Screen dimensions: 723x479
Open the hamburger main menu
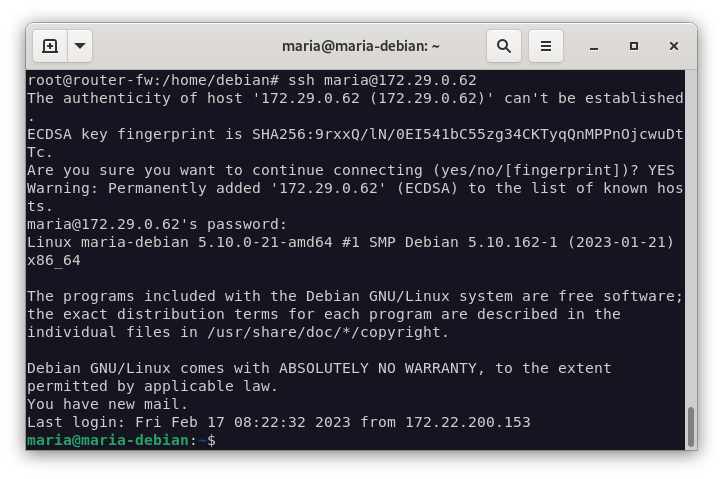(546, 46)
